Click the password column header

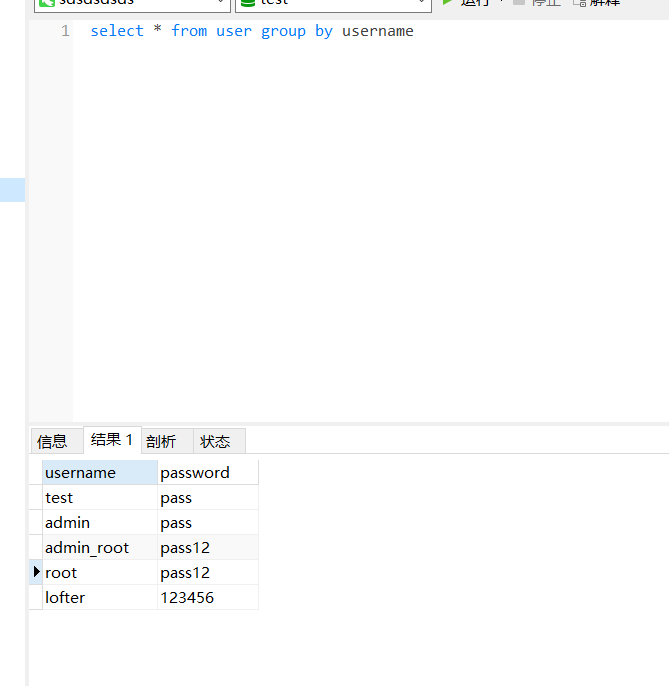pyautogui.click(x=208, y=472)
